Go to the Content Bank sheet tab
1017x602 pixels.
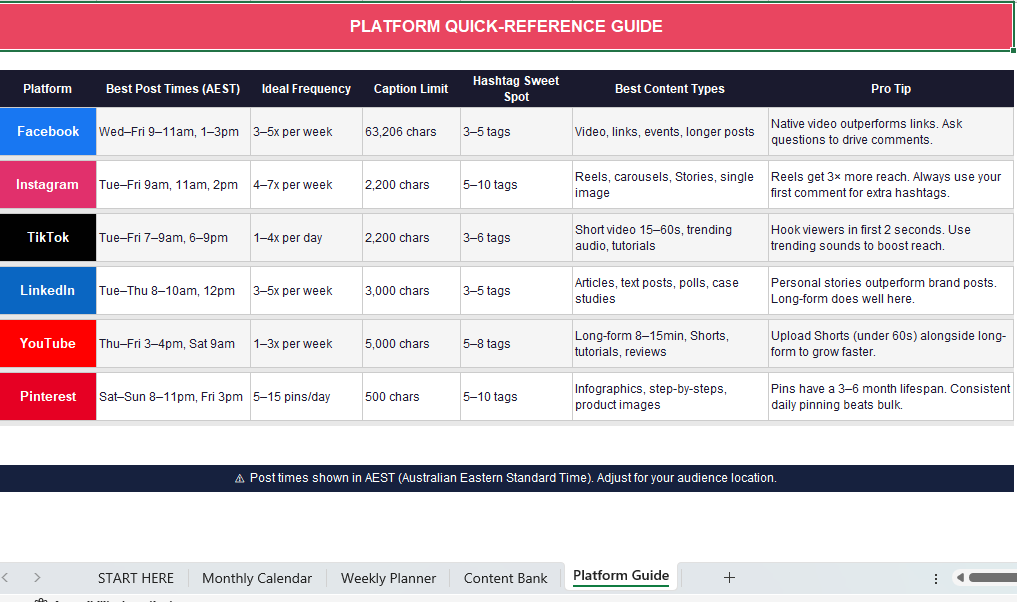pos(505,577)
